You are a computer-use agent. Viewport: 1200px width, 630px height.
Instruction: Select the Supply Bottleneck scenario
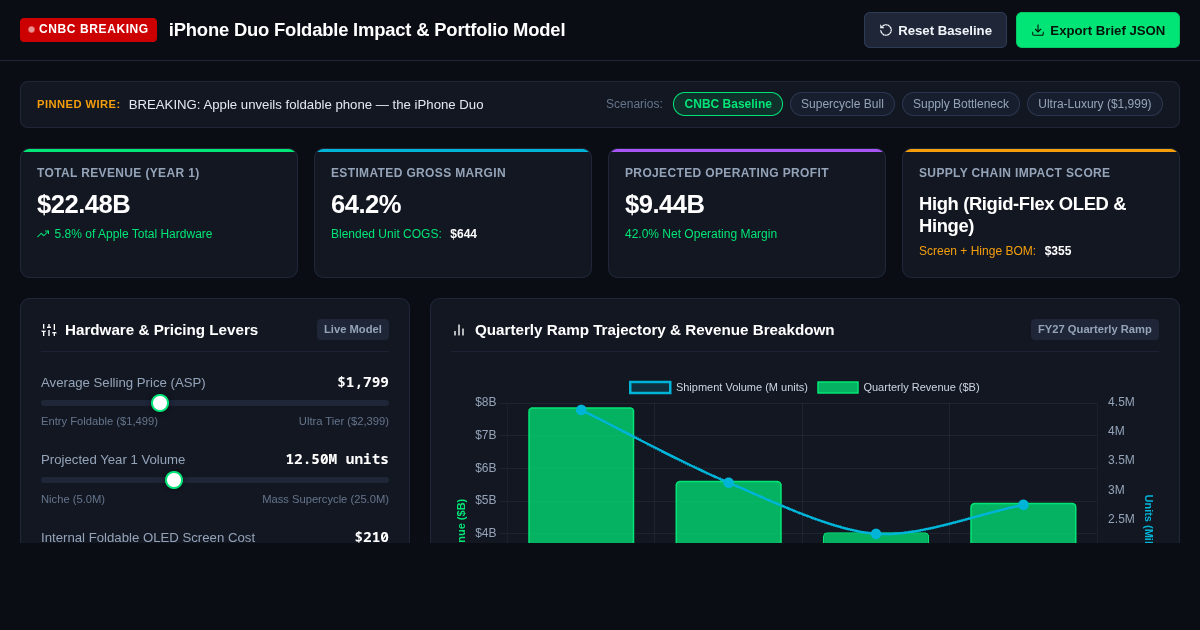pyautogui.click(x=961, y=104)
